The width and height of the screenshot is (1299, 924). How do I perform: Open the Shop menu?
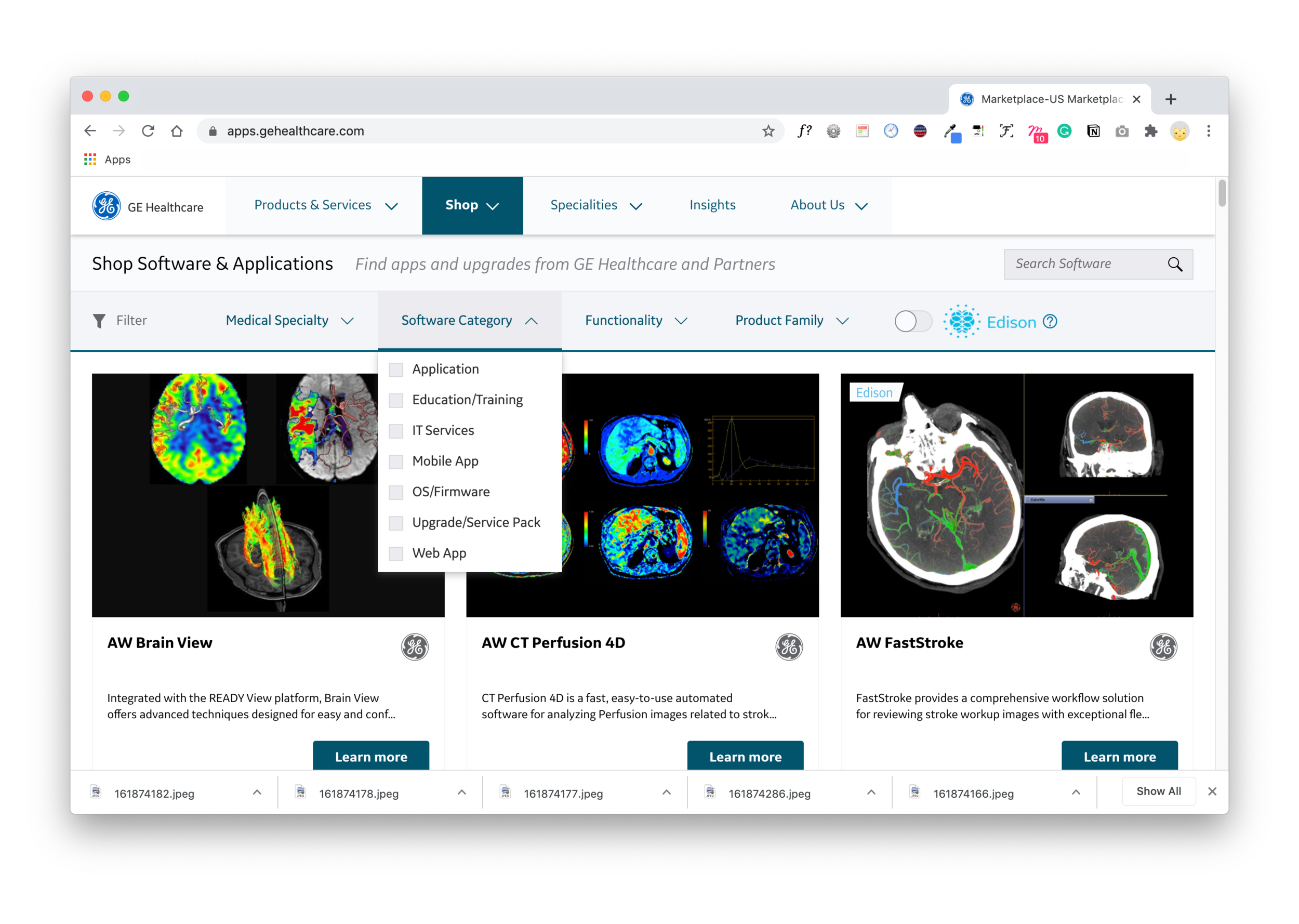coord(472,205)
